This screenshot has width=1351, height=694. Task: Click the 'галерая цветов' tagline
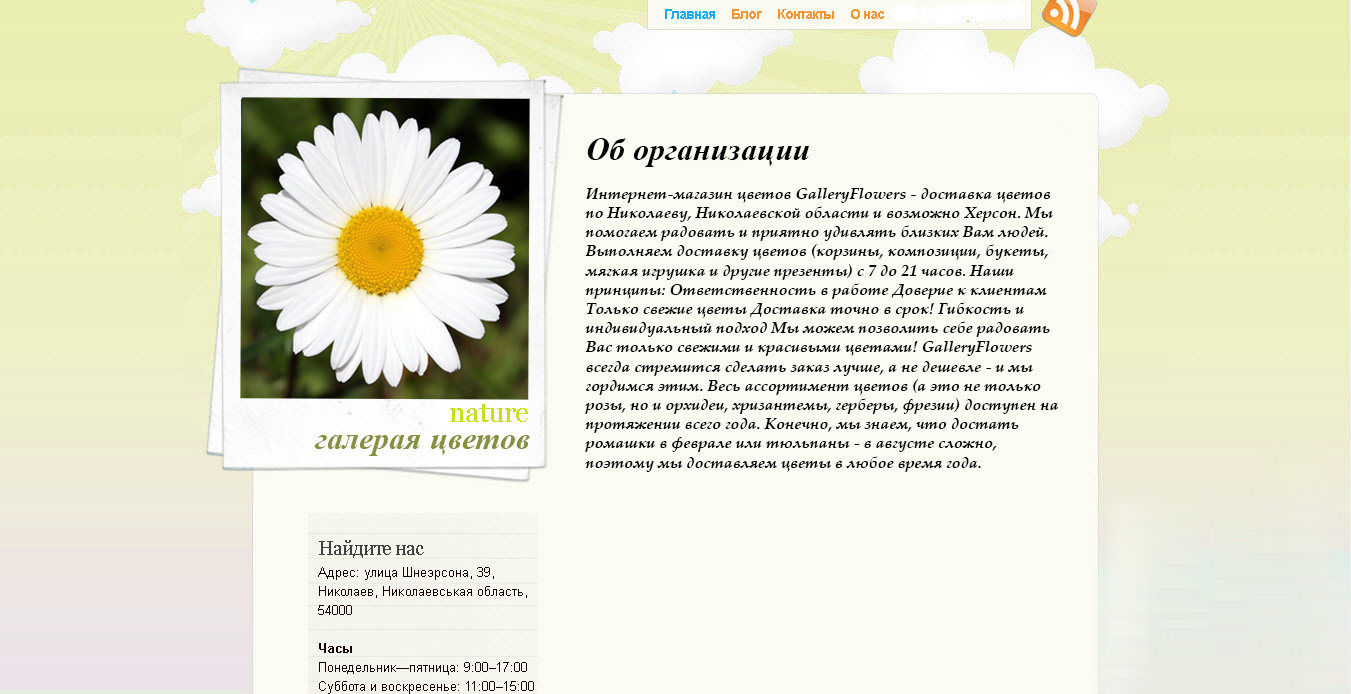pos(421,440)
